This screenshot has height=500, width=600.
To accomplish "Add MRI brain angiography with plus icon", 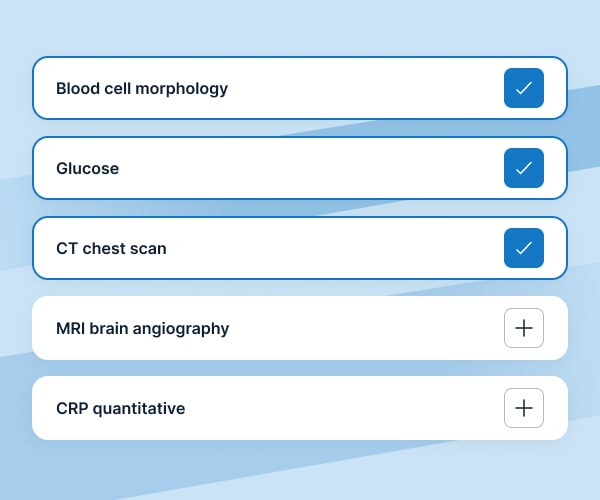I will [524, 328].
